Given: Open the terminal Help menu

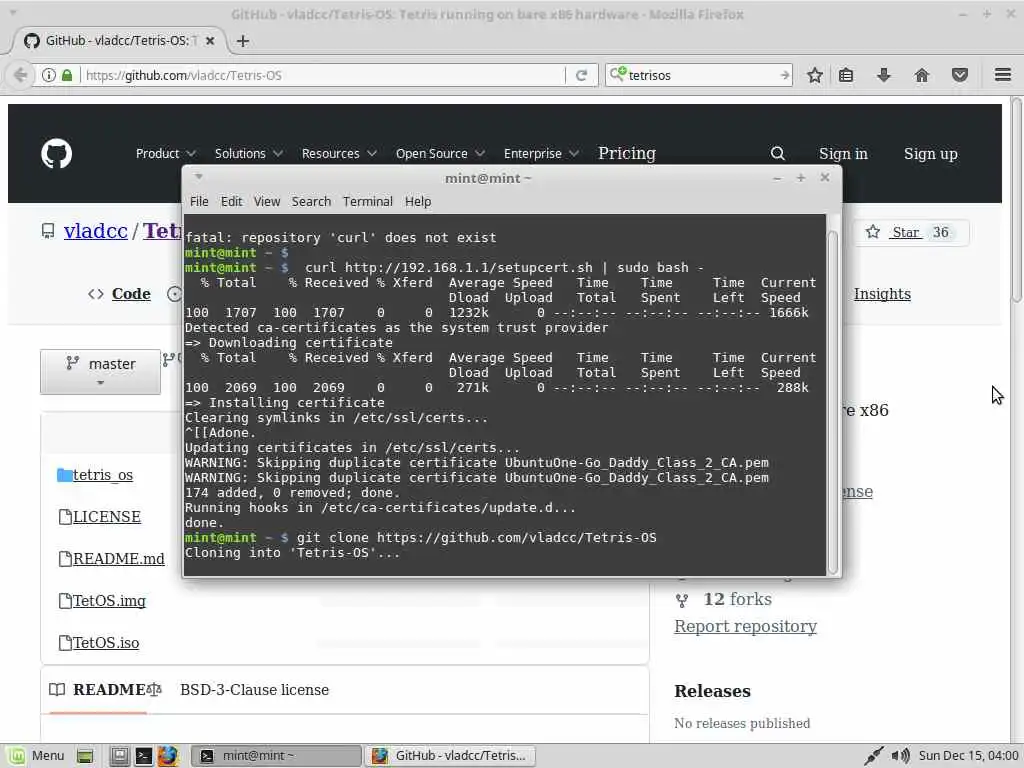Looking at the screenshot, I should 418,202.
